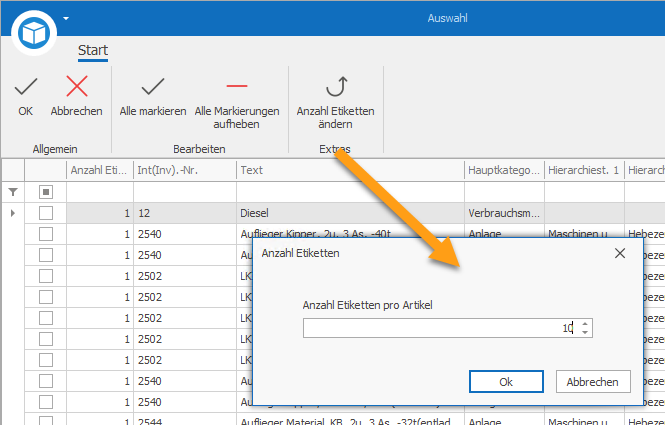The image size is (665, 425).
Task: Click the Int(Inv).-Nr. filter field
Action: pyautogui.click(x=184, y=192)
